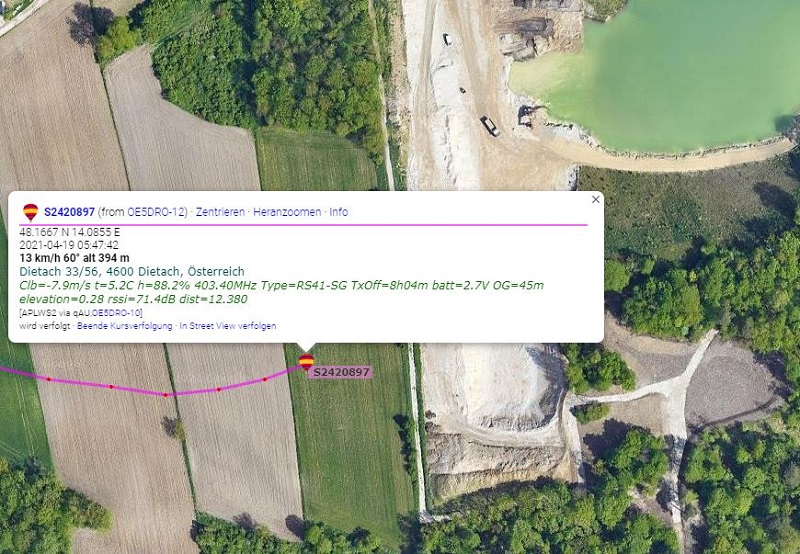Open the S2420897 callsign link in popup

[x=69, y=212]
